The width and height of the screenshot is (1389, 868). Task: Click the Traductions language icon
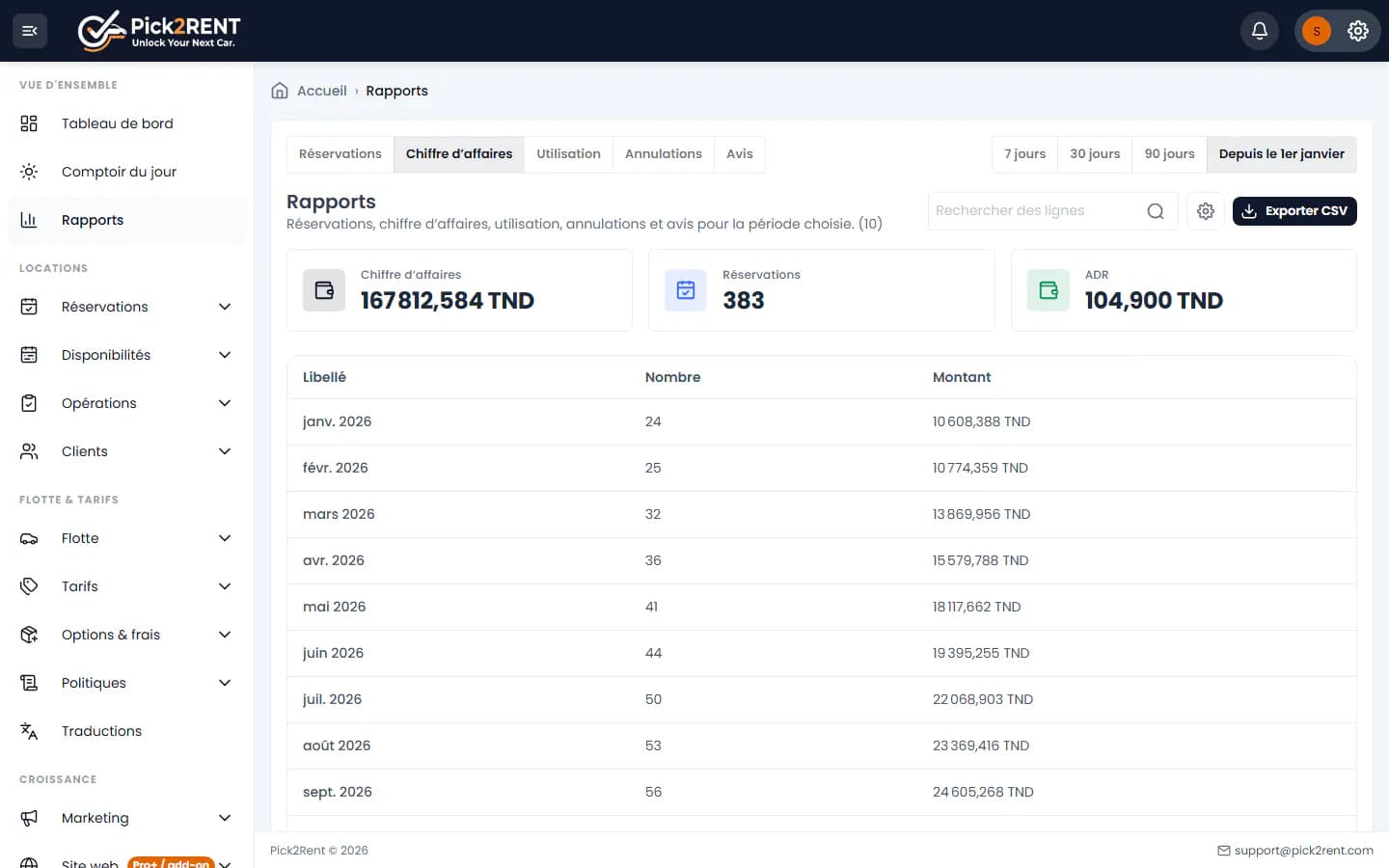[x=29, y=731]
